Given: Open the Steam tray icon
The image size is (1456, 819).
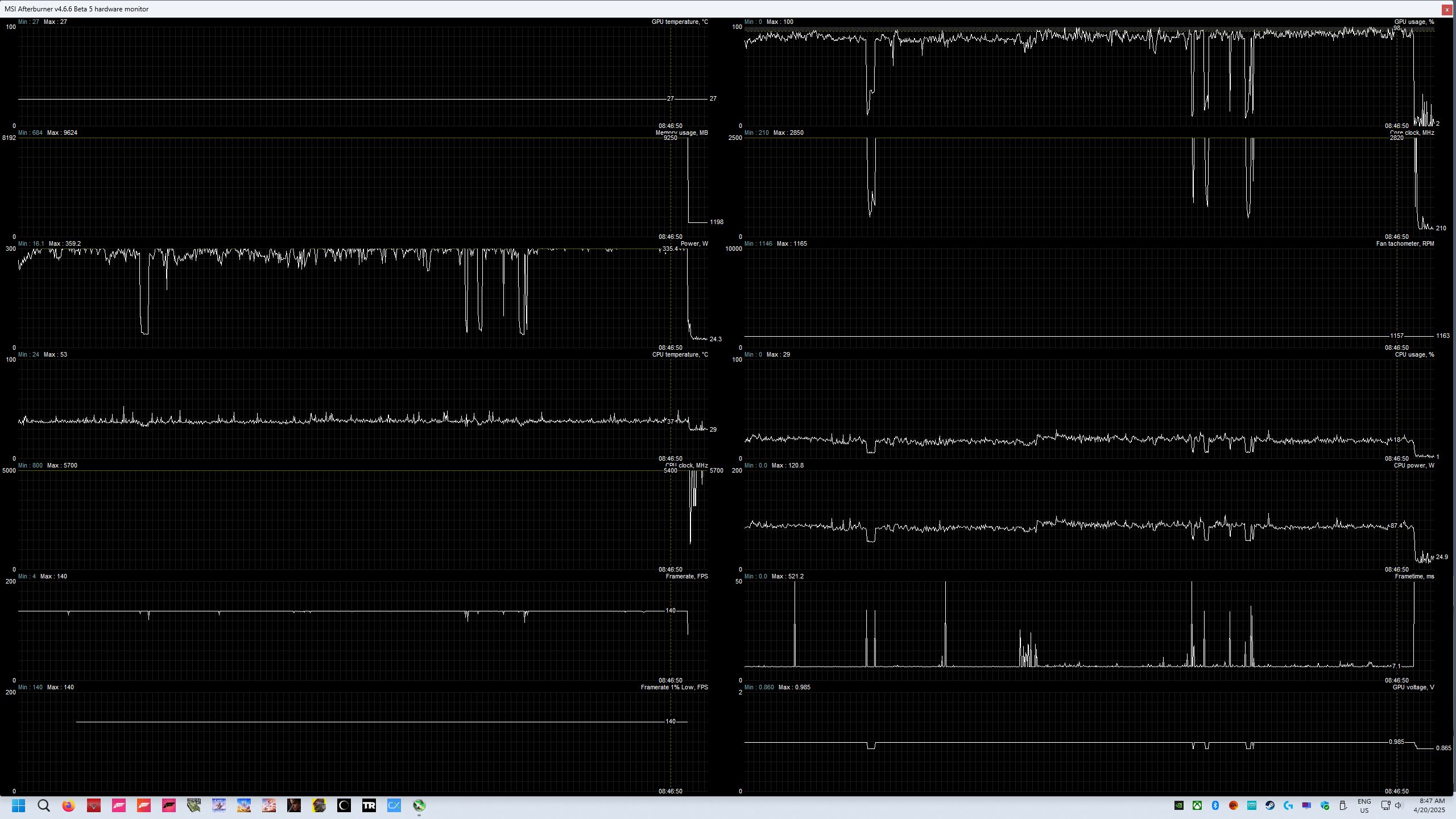Looking at the screenshot, I should click(1269, 805).
